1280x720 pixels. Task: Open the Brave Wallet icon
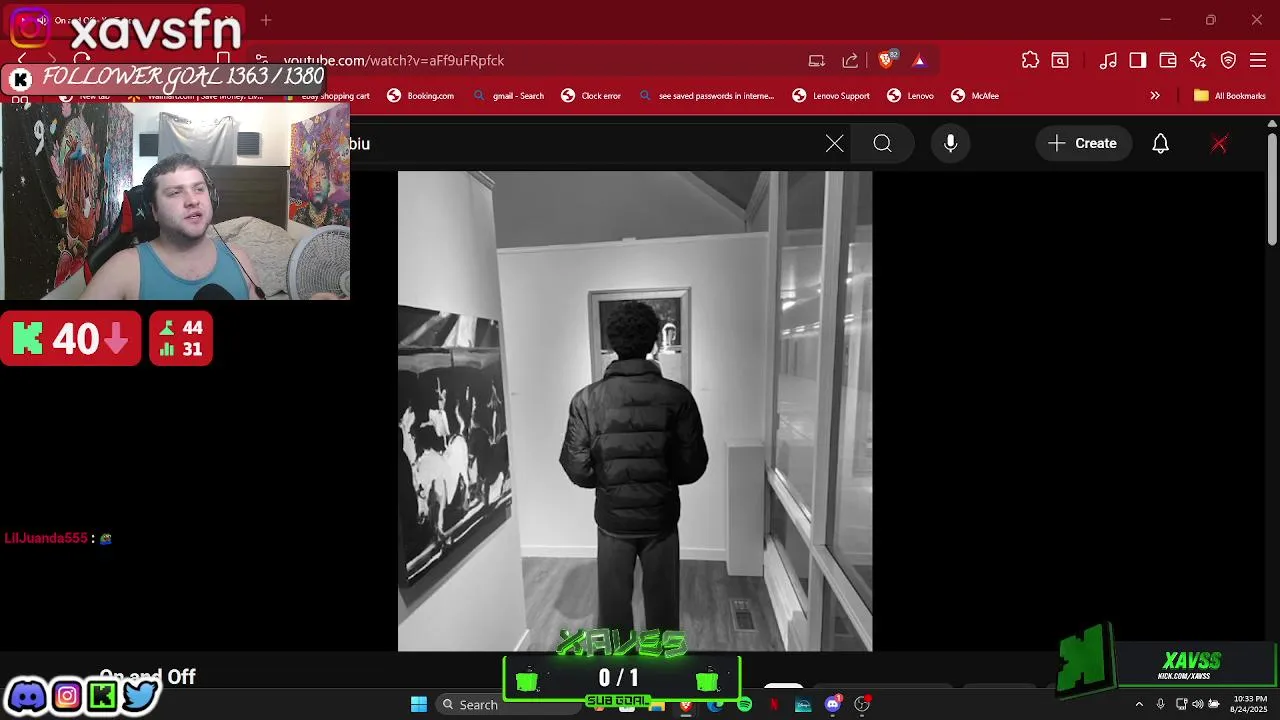(1168, 61)
